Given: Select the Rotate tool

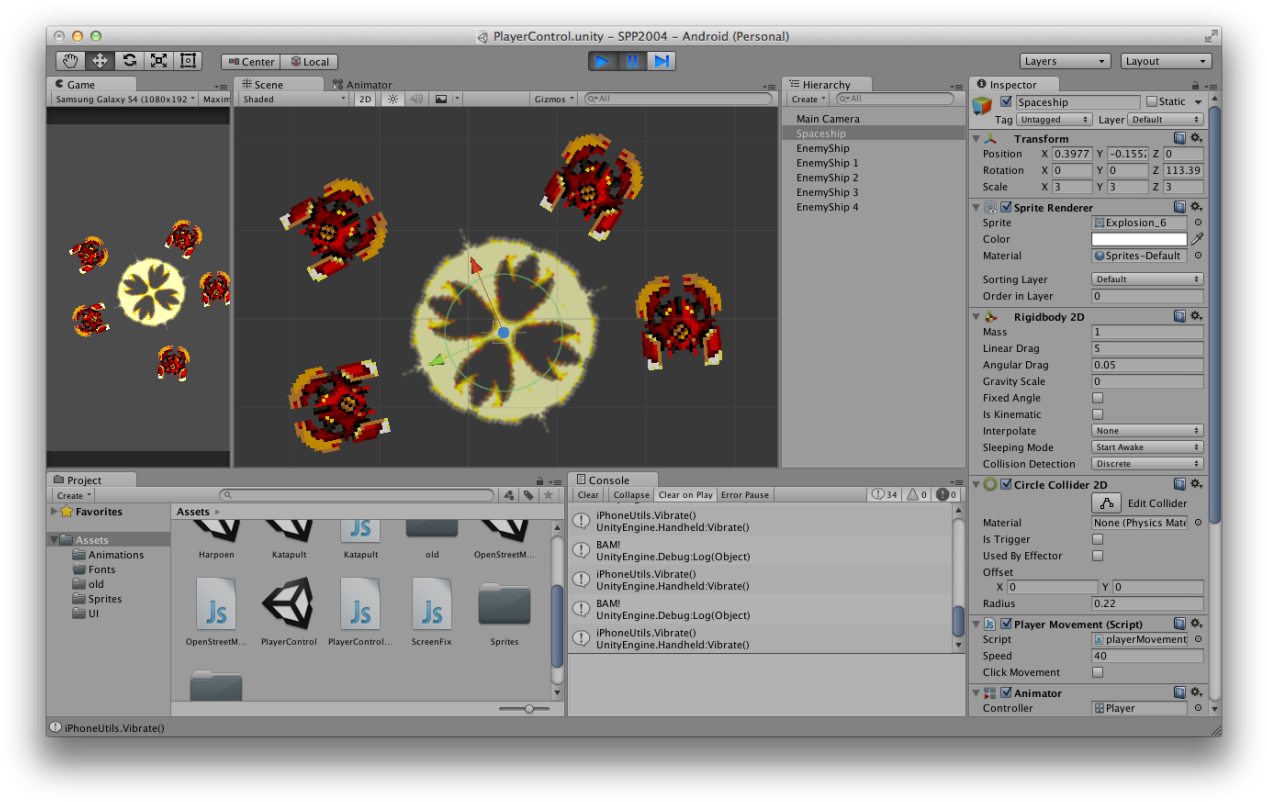Looking at the screenshot, I should [129, 61].
